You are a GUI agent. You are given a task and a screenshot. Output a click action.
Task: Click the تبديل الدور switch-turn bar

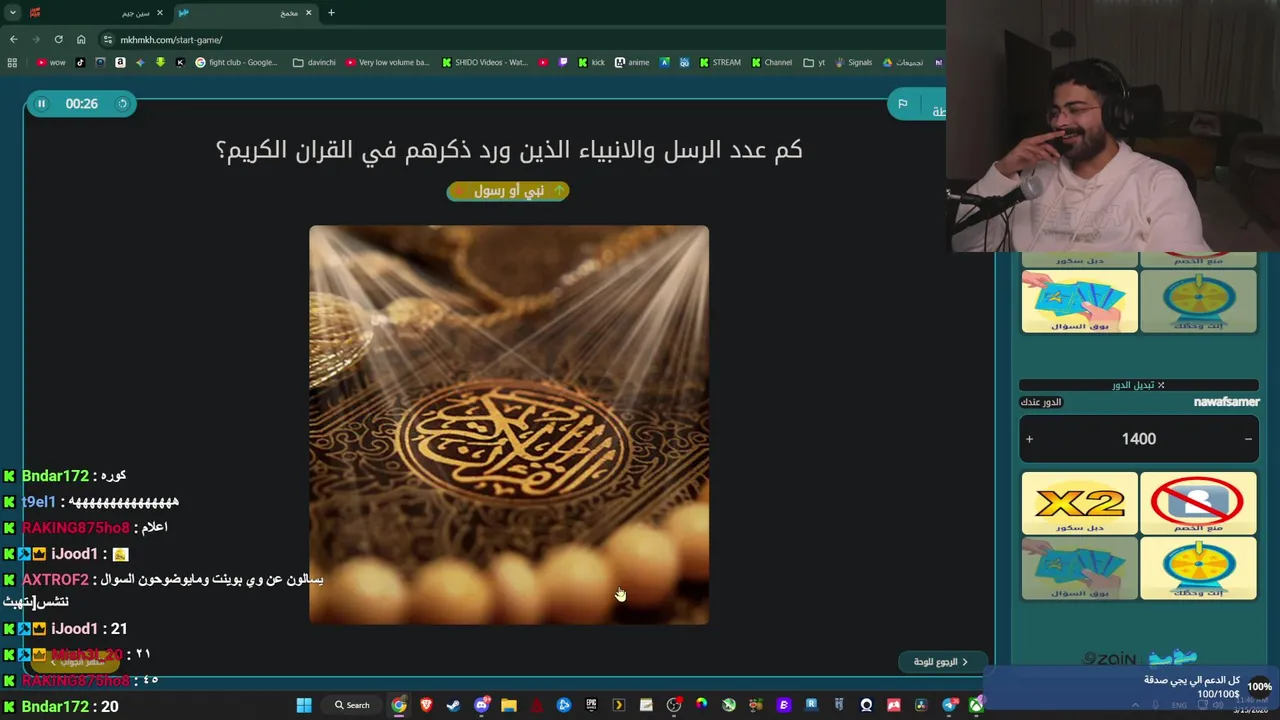[x=1139, y=385]
